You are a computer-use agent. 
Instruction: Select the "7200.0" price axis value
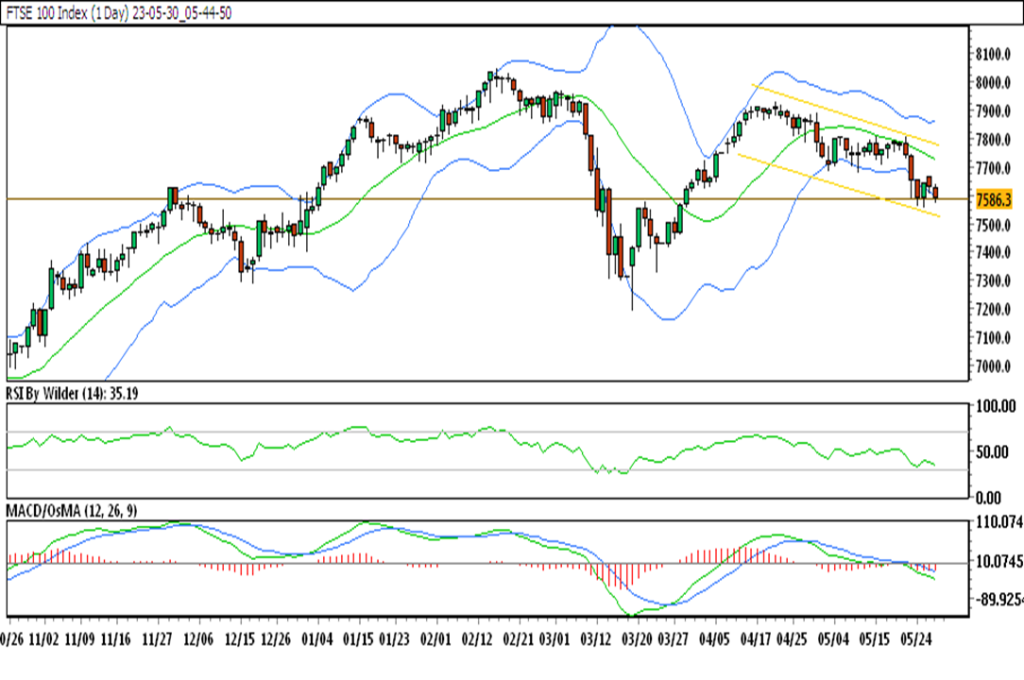(x=993, y=310)
